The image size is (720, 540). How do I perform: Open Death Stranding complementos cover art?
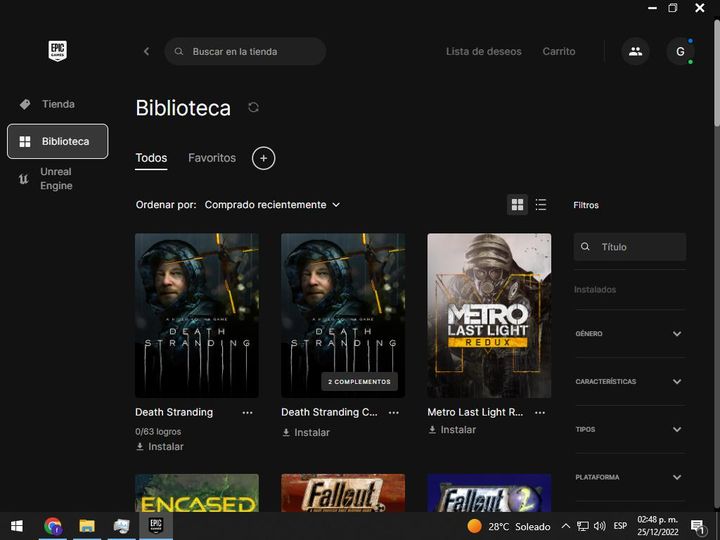pyautogui.click(x=343, y=315)
